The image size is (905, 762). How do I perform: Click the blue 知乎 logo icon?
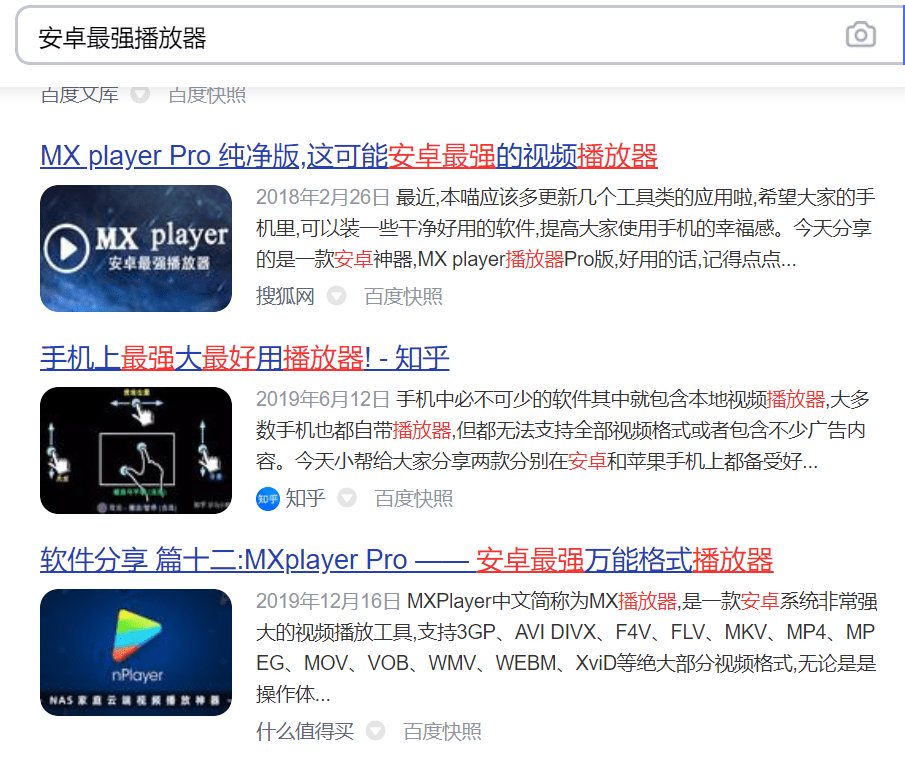[267, 498]
